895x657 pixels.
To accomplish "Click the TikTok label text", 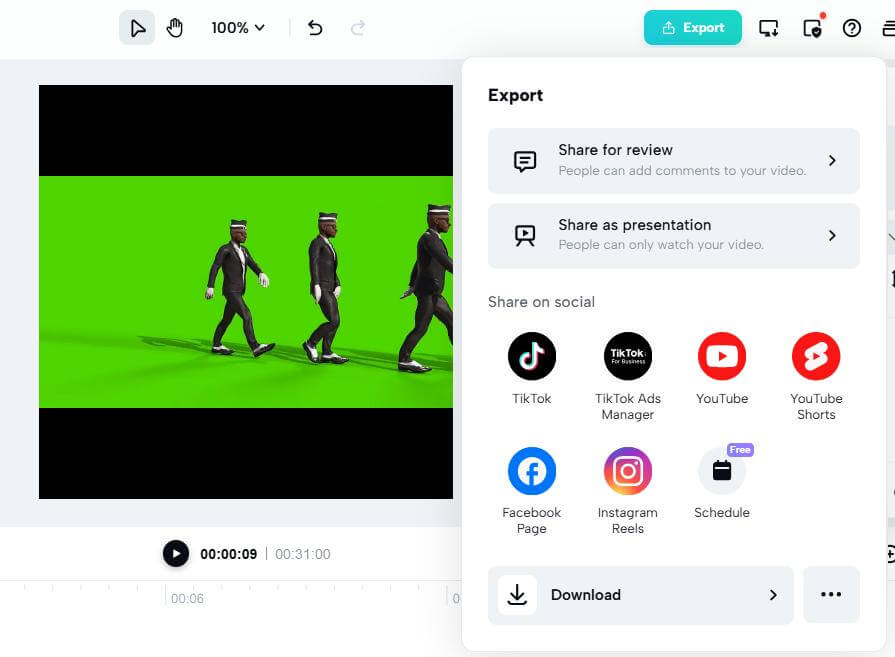I will pos(531,398).
